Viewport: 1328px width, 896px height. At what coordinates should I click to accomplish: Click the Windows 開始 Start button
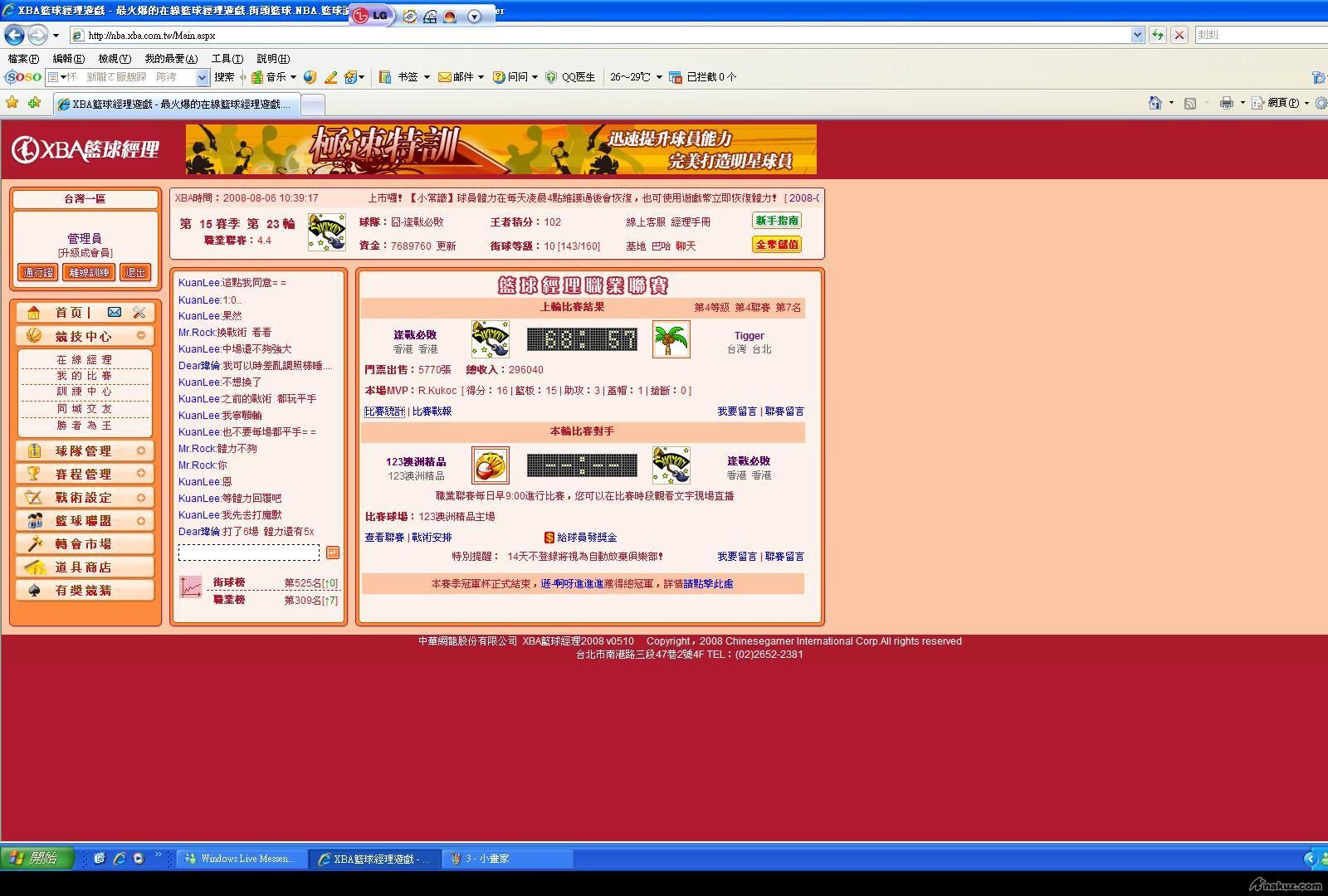pyautogui.click(x=37, y=858)
